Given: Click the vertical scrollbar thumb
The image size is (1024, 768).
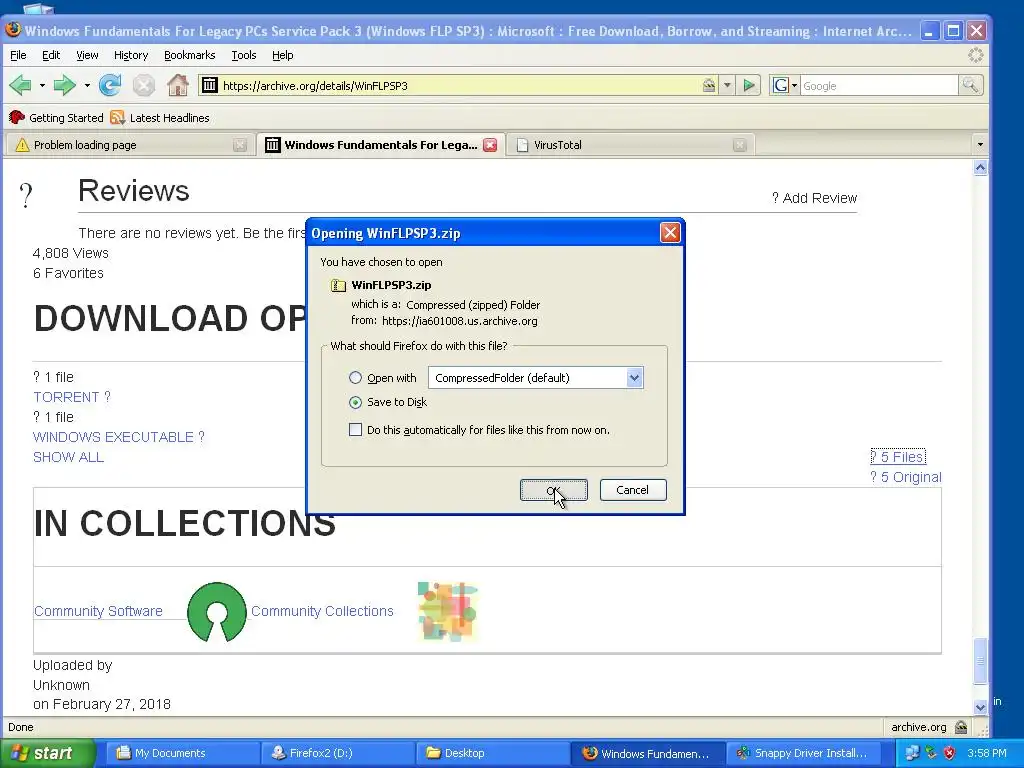Looking at the screenshot, I should click(980, 660).
